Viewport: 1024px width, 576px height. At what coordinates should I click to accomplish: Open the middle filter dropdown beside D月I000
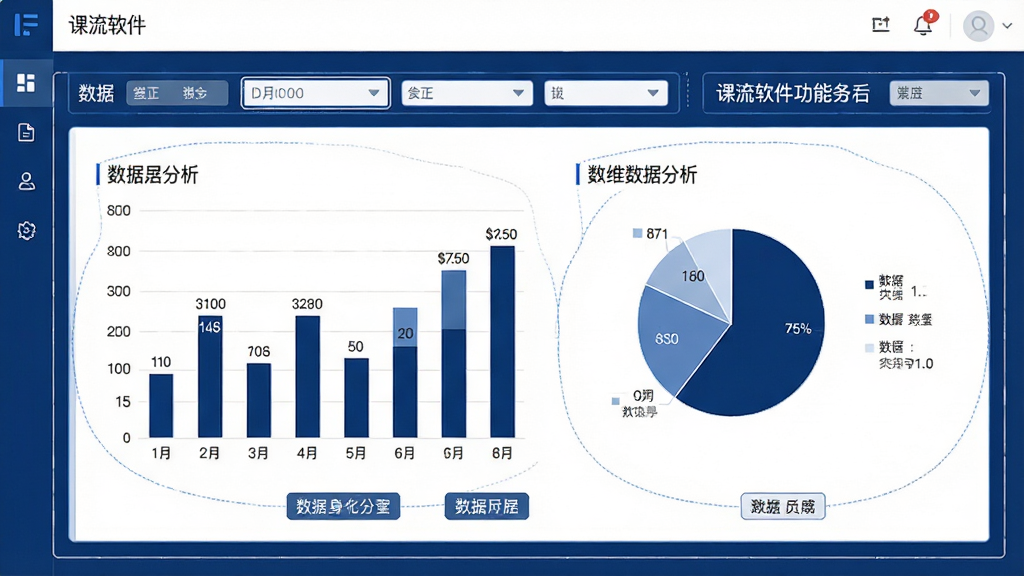point(467,93)
